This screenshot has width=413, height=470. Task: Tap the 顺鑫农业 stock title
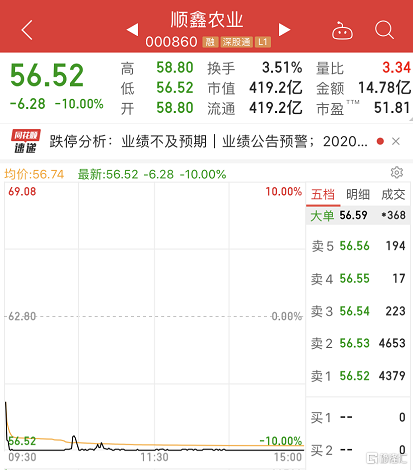pyautogui.click(x=207, y=20)
